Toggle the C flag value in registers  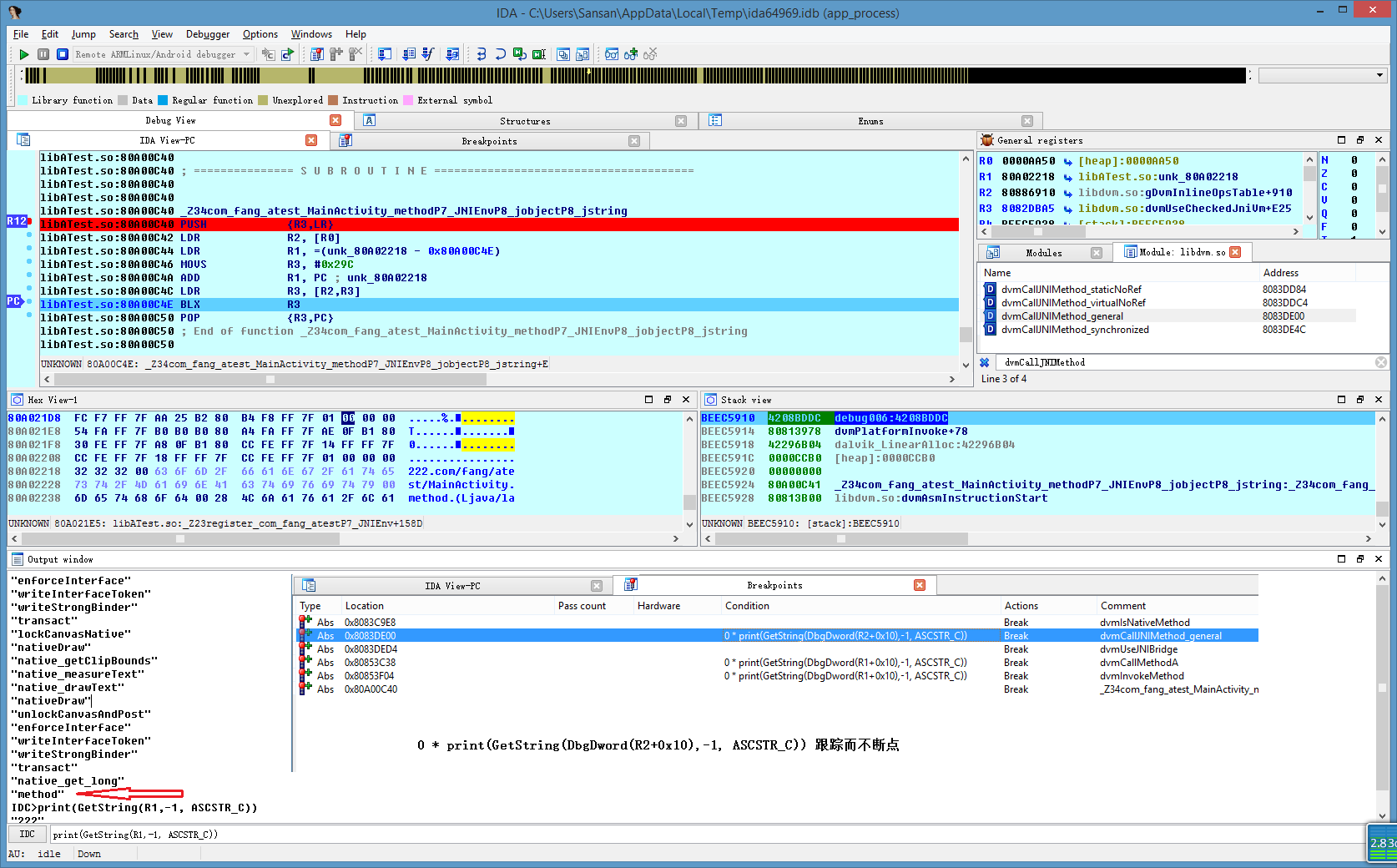[x=1354, y=187]
